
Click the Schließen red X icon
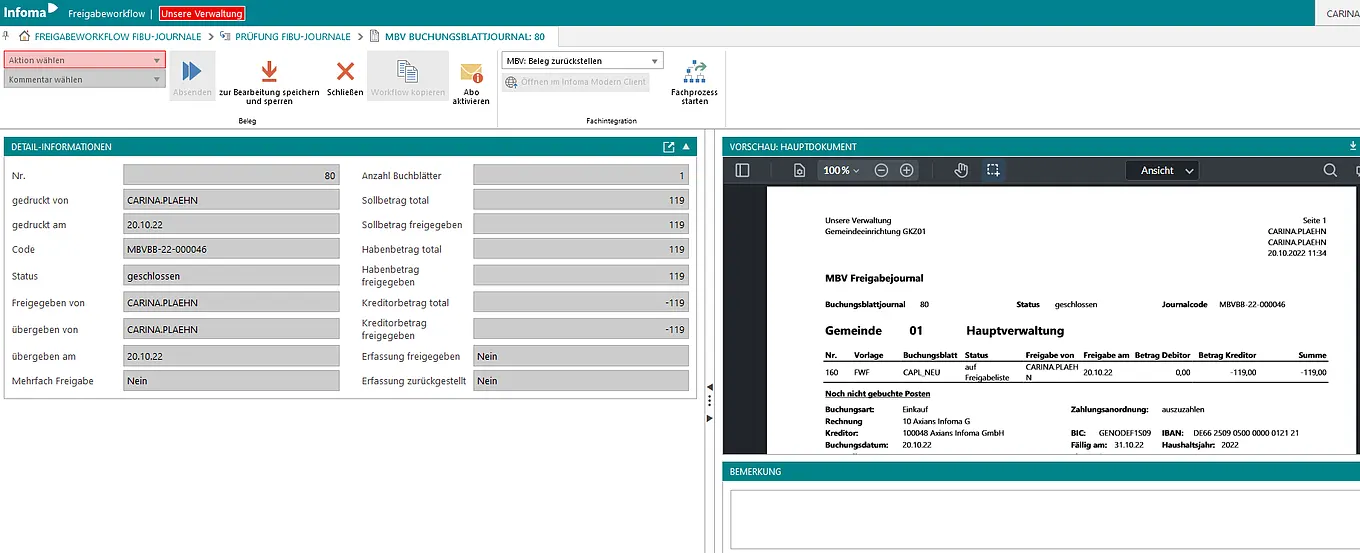[x=345, y=72]
